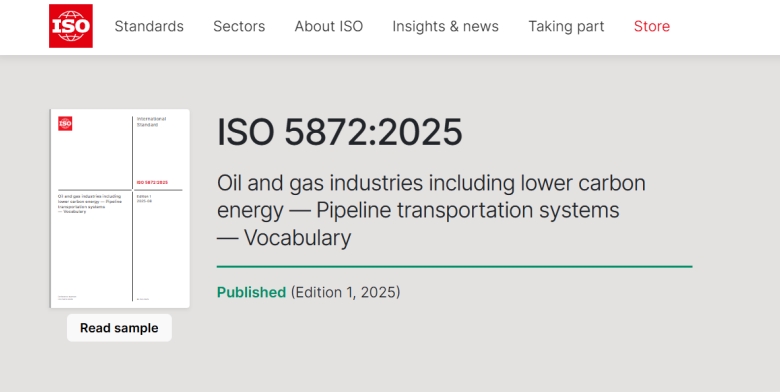Select the large ISO 5872:2025 heading

pos(340,132)
